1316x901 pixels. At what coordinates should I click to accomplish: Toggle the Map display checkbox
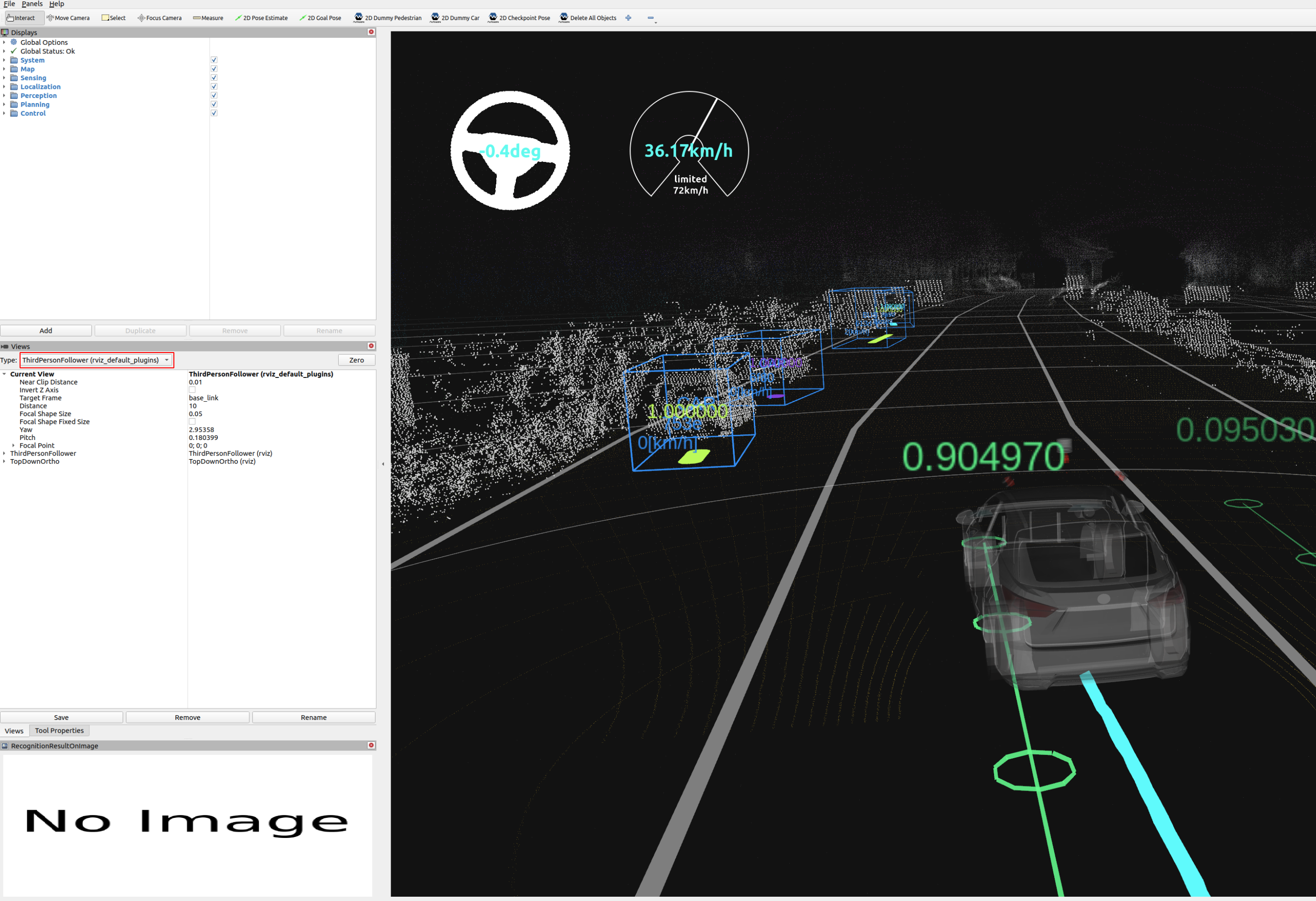tap(214, 68)
